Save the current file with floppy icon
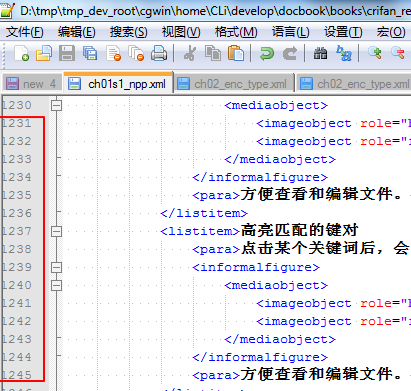The width and height of the screenshot is (411, 391). coord(67,53)
